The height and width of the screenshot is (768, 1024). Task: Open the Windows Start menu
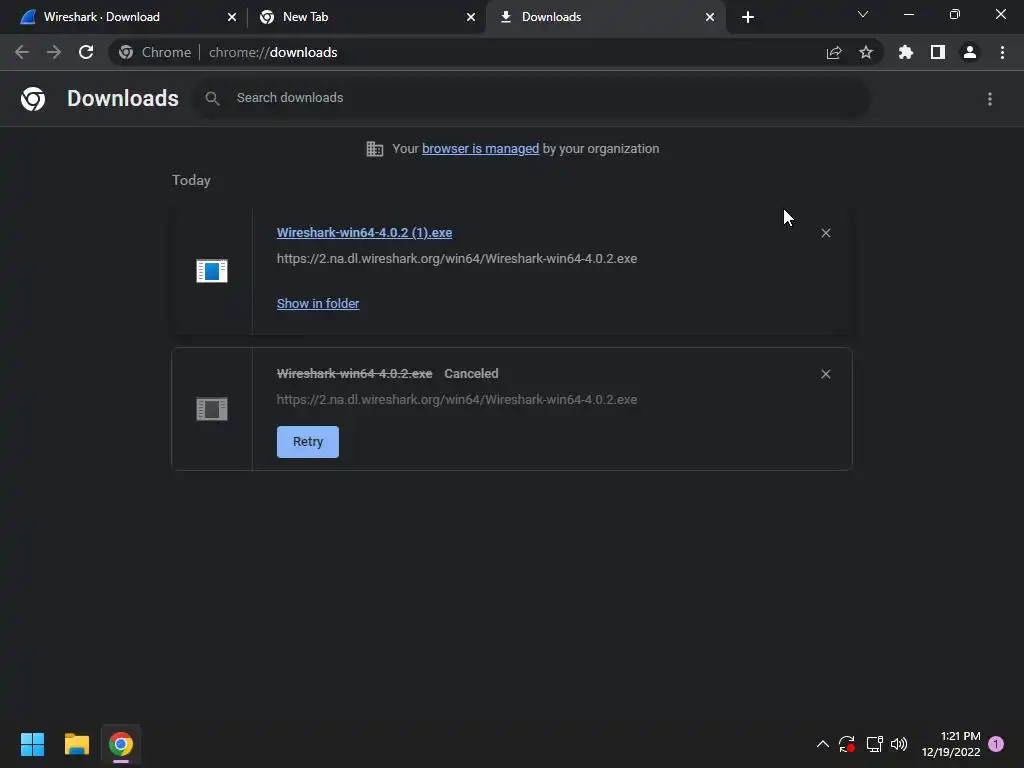click(x=32, y=744)
